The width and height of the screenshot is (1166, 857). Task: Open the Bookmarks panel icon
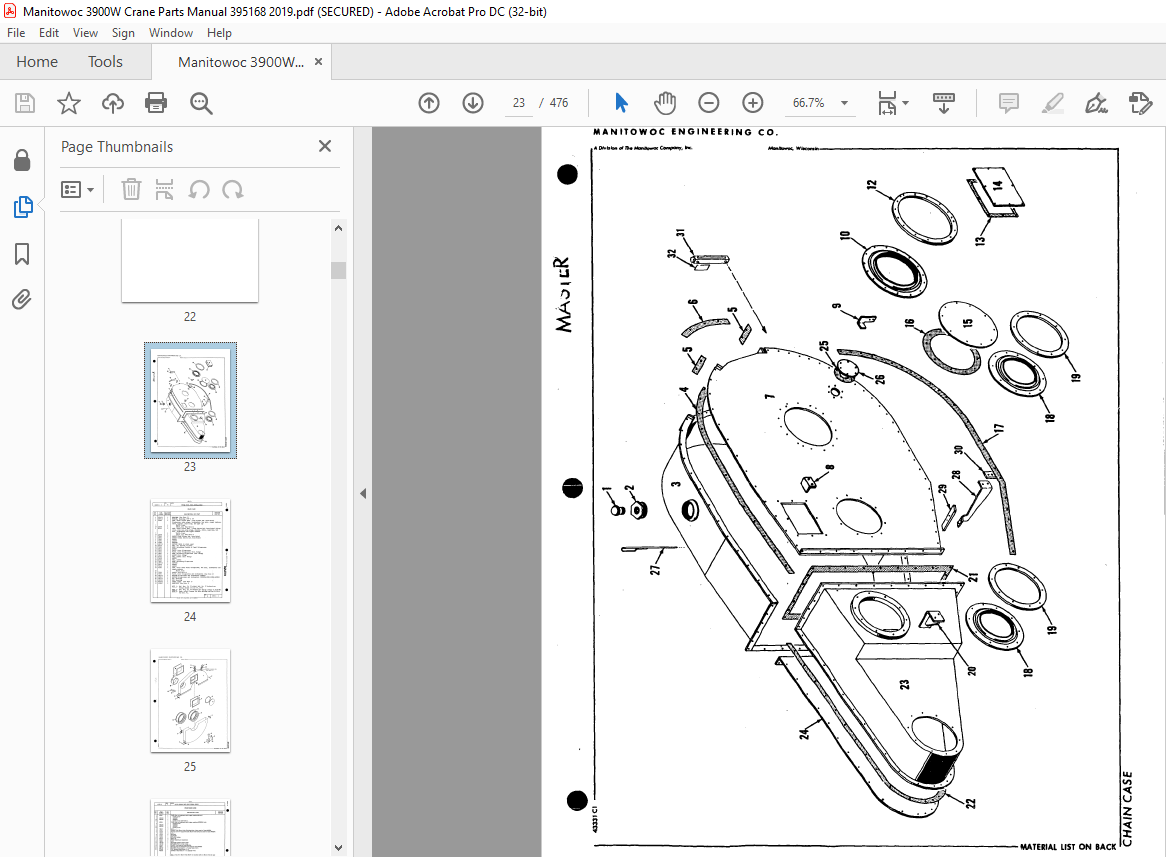pos(22,254)
